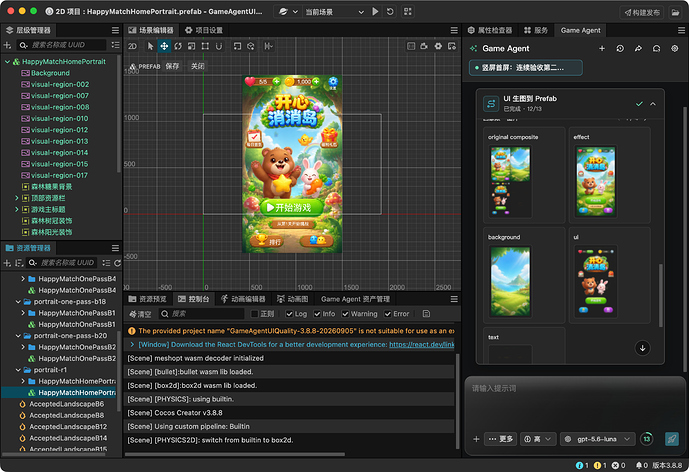Screen dimensions: 689x472
Task: Open Game Agent chat history
Action: (620, 48)
